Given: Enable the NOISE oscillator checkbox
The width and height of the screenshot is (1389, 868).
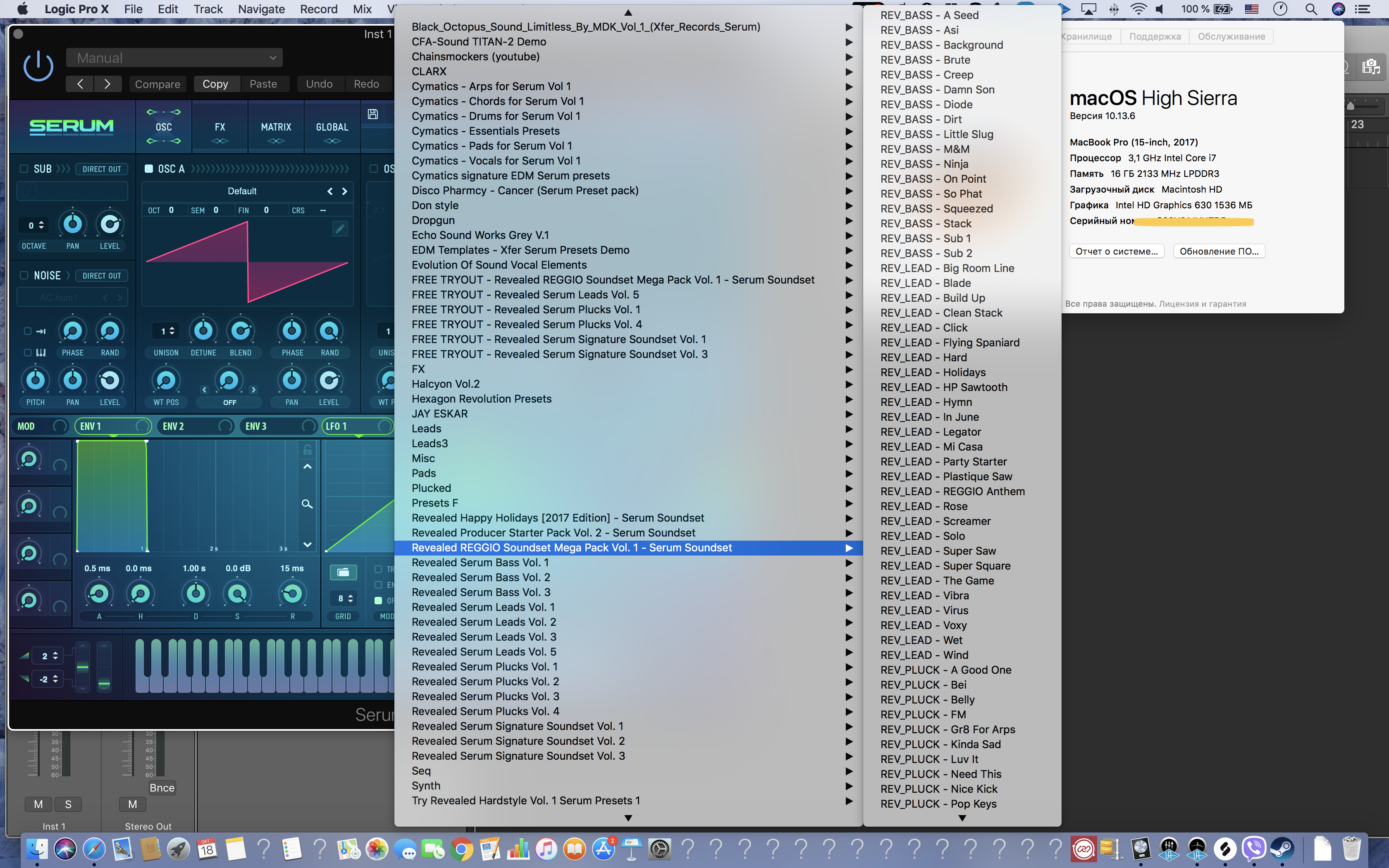Looking at the screenshot, I should click(x=24, y=276).
